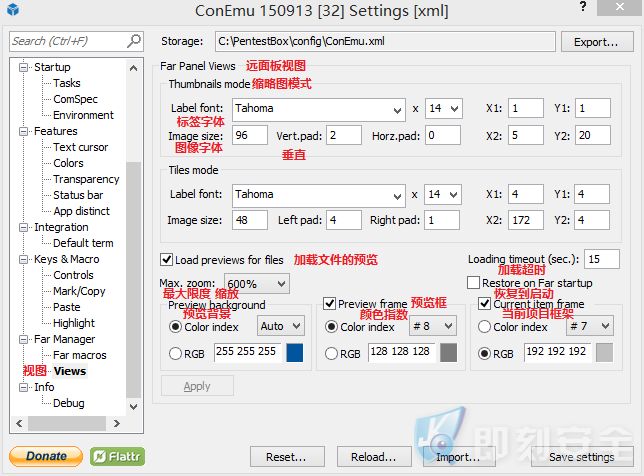Select Current item frame RGB radio
This screenshot has width=644, height=476.
pyautogui.click(x=484, y=354)
